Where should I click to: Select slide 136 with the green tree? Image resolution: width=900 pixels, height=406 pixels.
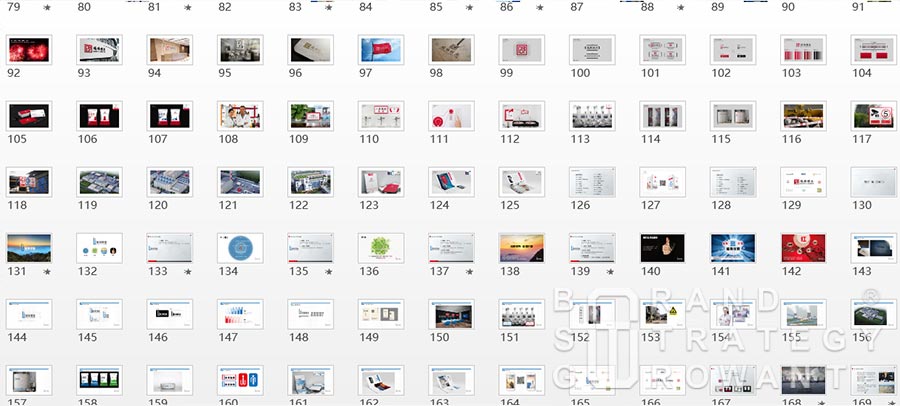point(380,247)
